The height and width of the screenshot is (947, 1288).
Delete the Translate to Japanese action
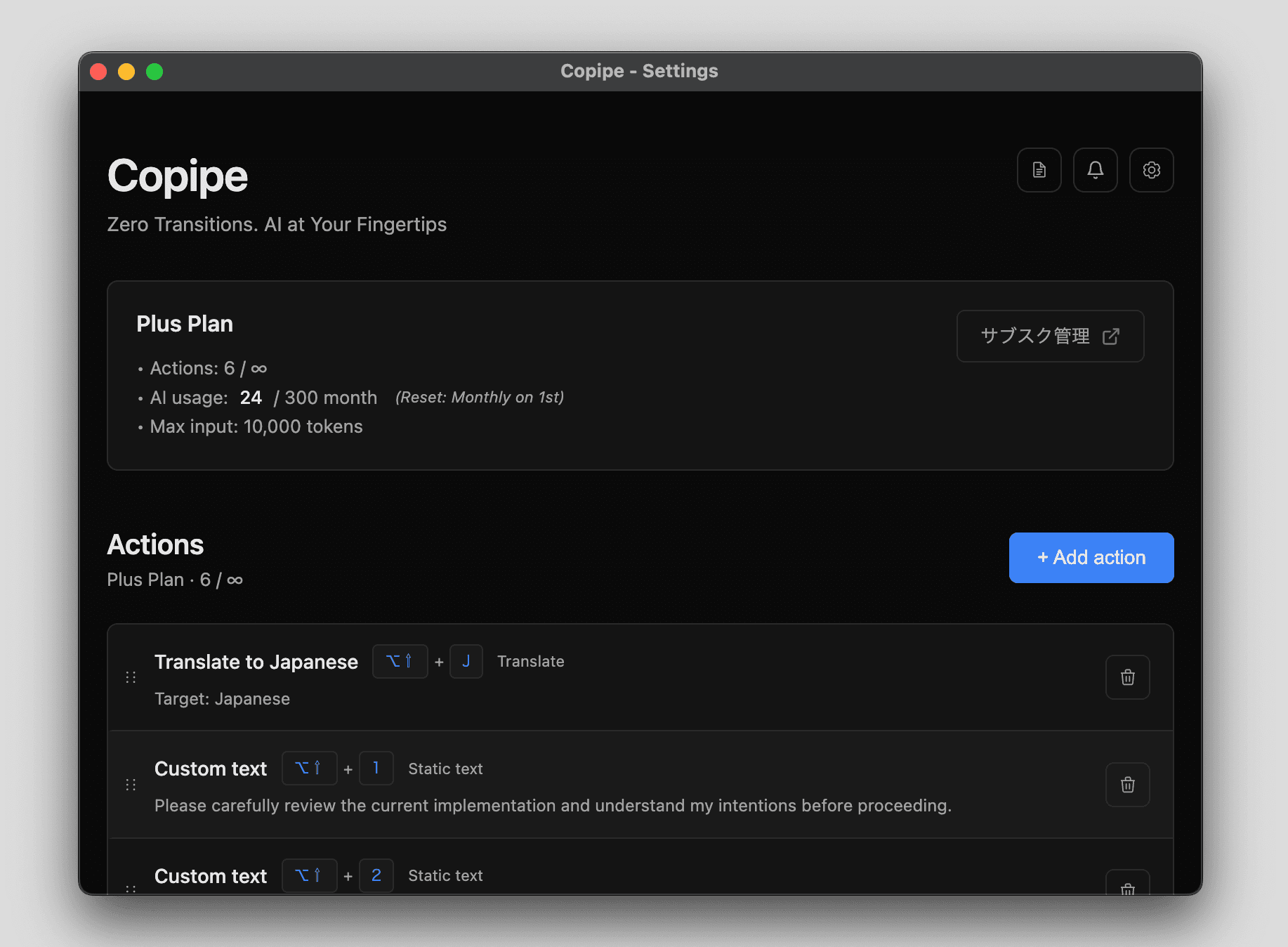pyautogui.click(x=1127, y=677)
